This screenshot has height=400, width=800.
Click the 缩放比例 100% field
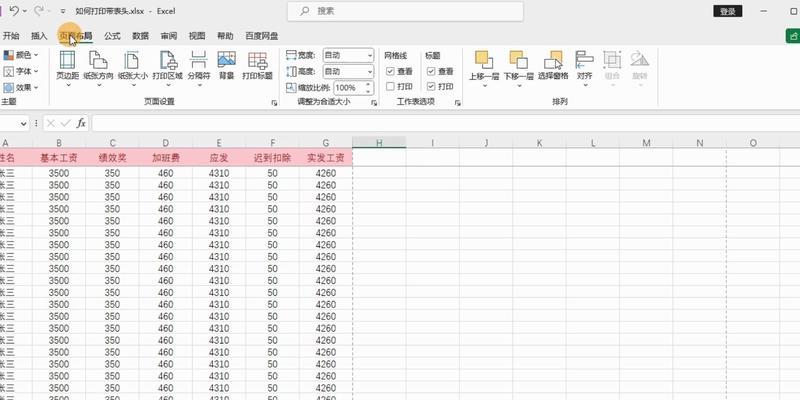click(x=349, y=87)
